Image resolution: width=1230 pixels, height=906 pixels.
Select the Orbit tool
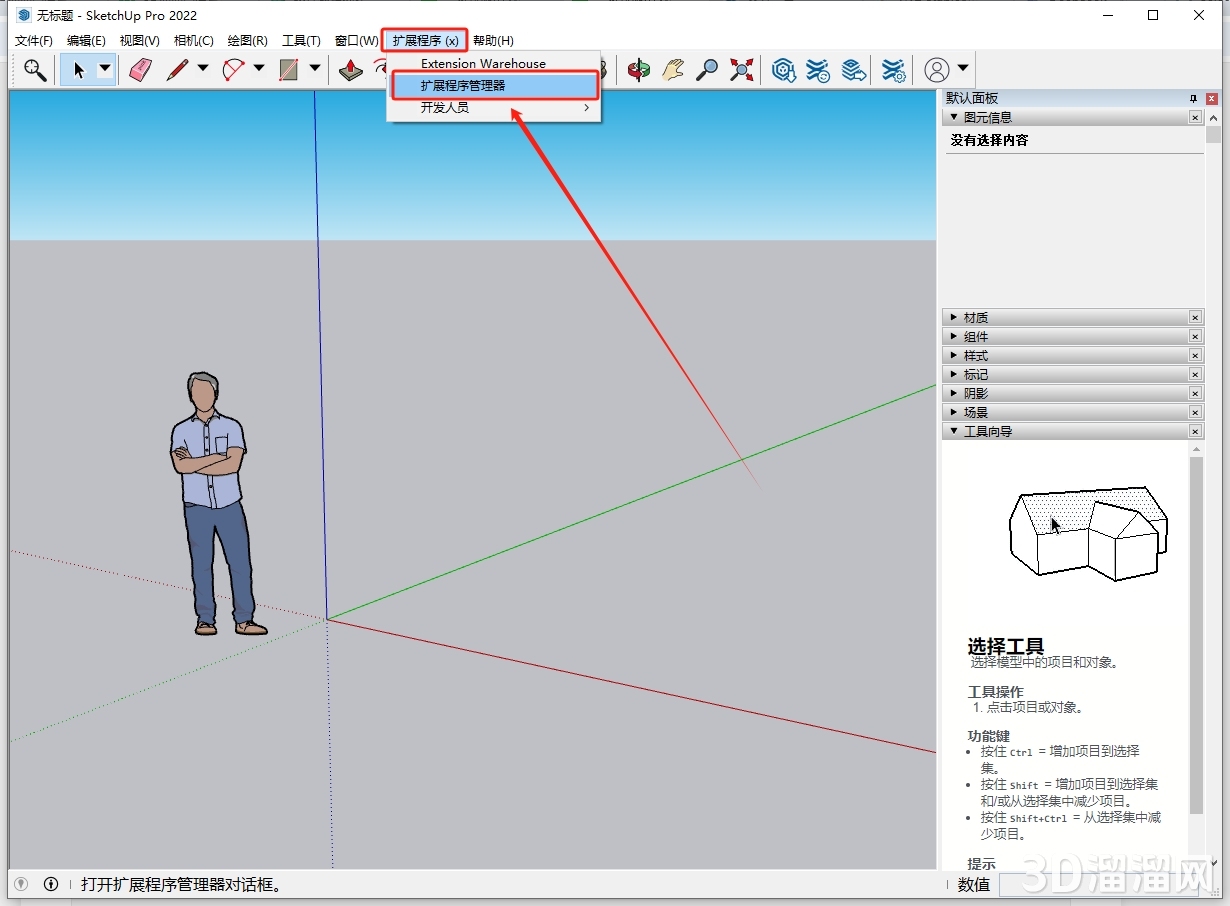637,70
